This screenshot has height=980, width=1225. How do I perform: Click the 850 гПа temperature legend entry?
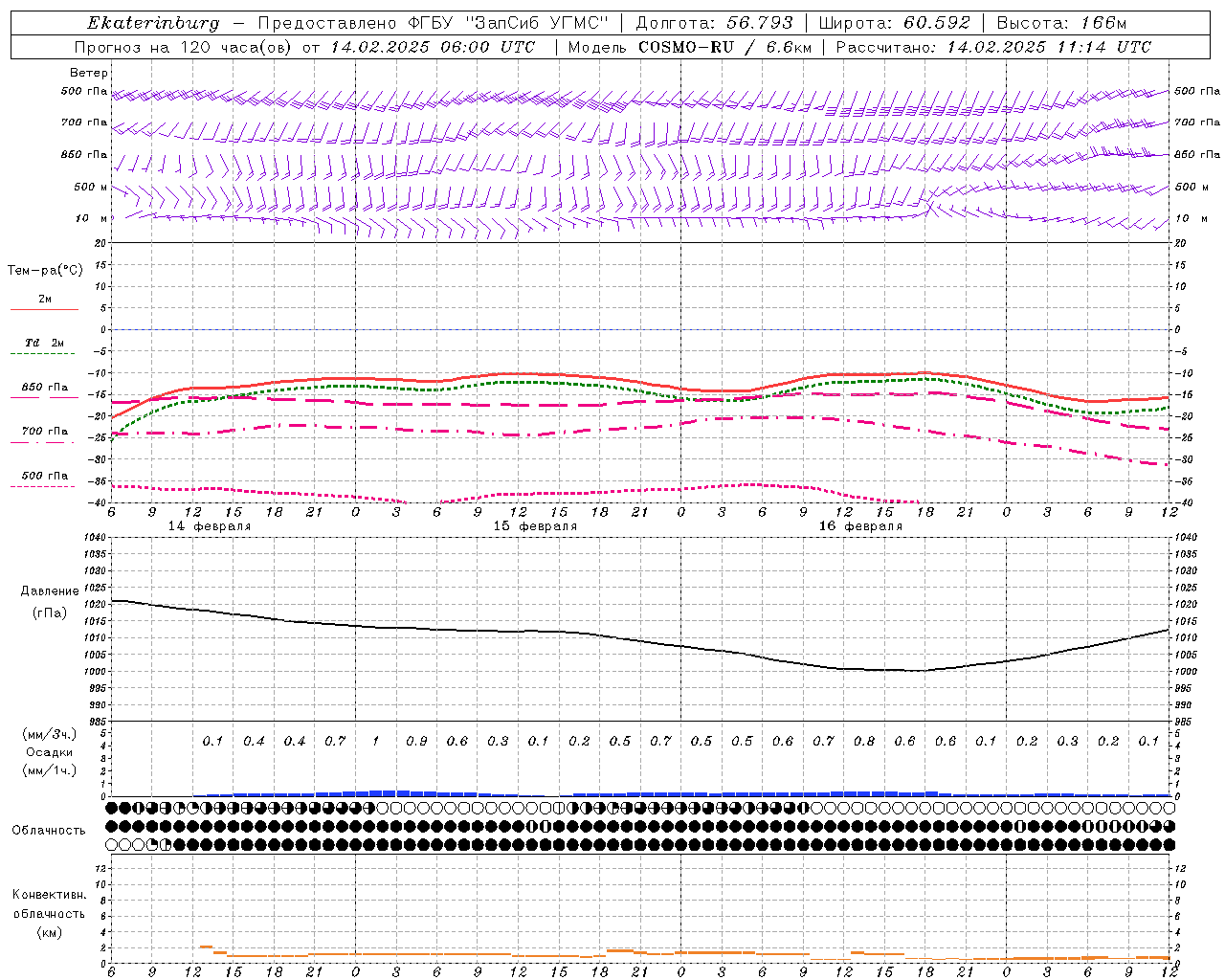tap(45, 388)
